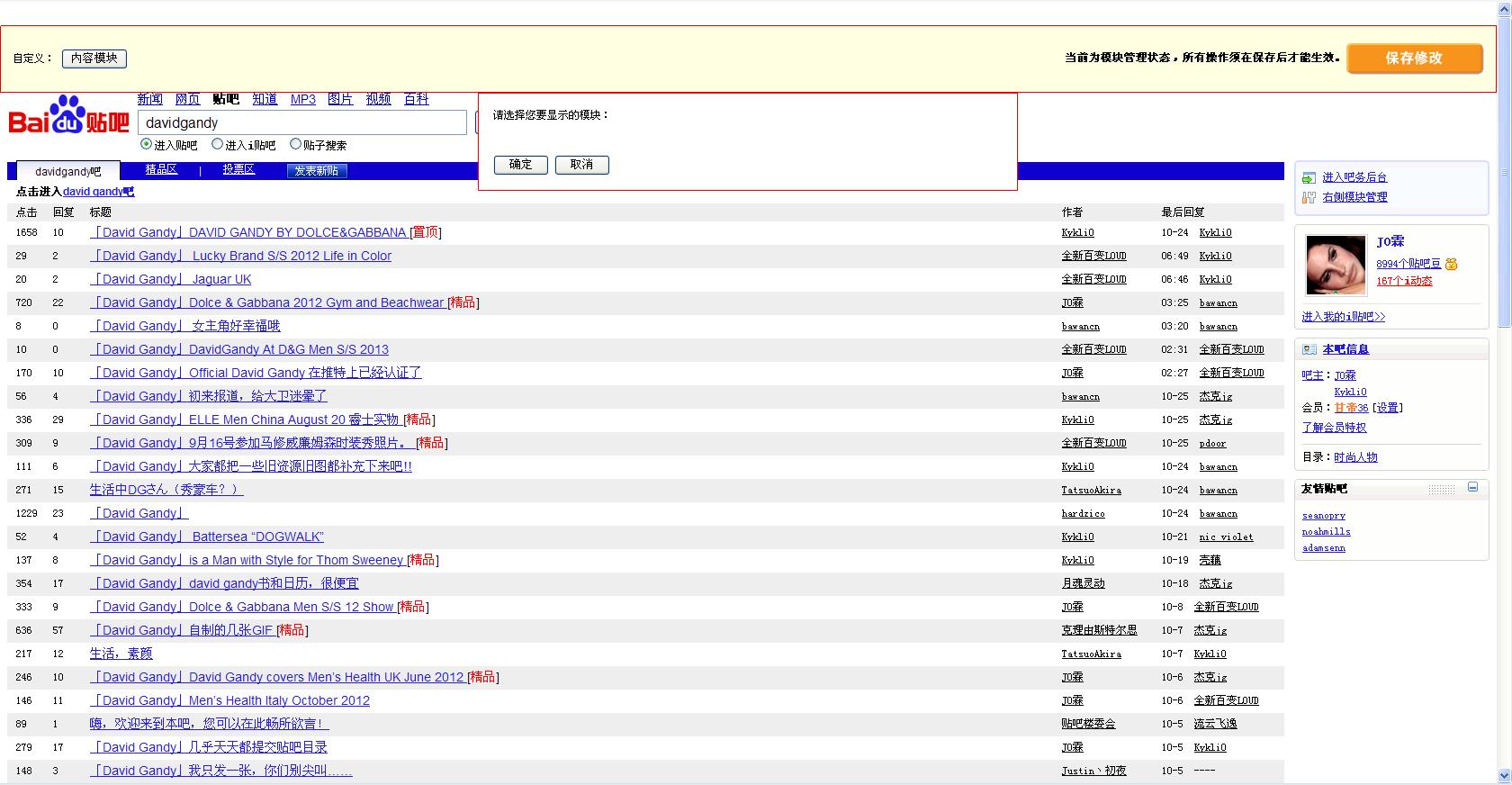
Task: Click the Baidu Tieba logo
Action: pyautogui.click(x=68, y=115)
